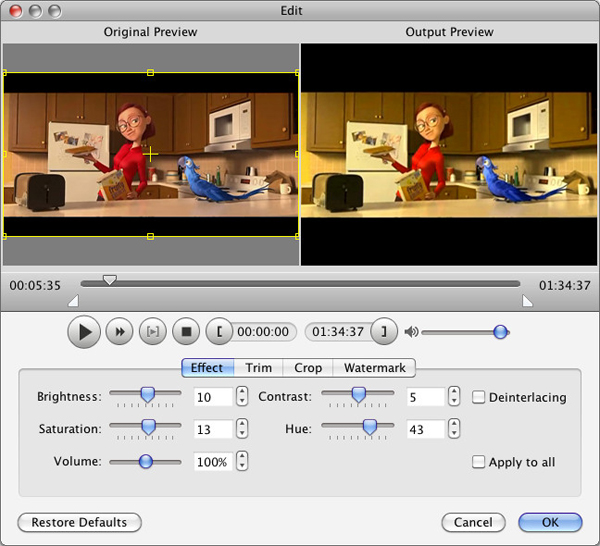Open the Watermark tab
600x546 pixels.
coord(375,368)
